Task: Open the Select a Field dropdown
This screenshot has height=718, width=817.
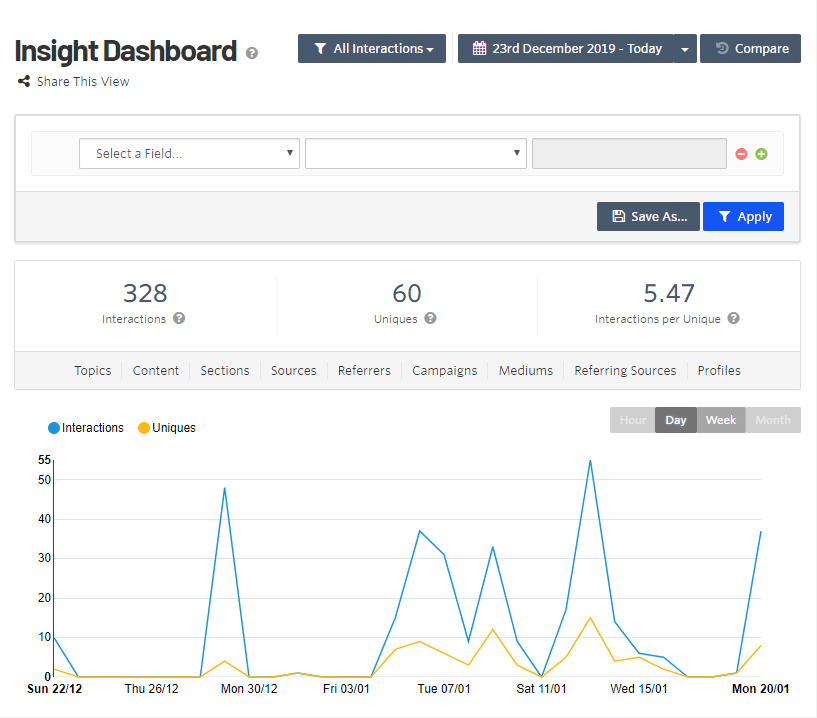Action: point(189,154)
